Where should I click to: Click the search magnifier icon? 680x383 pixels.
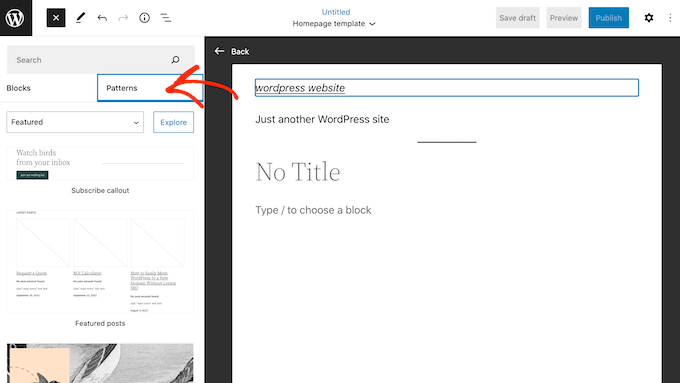click(x=175, y=60)
